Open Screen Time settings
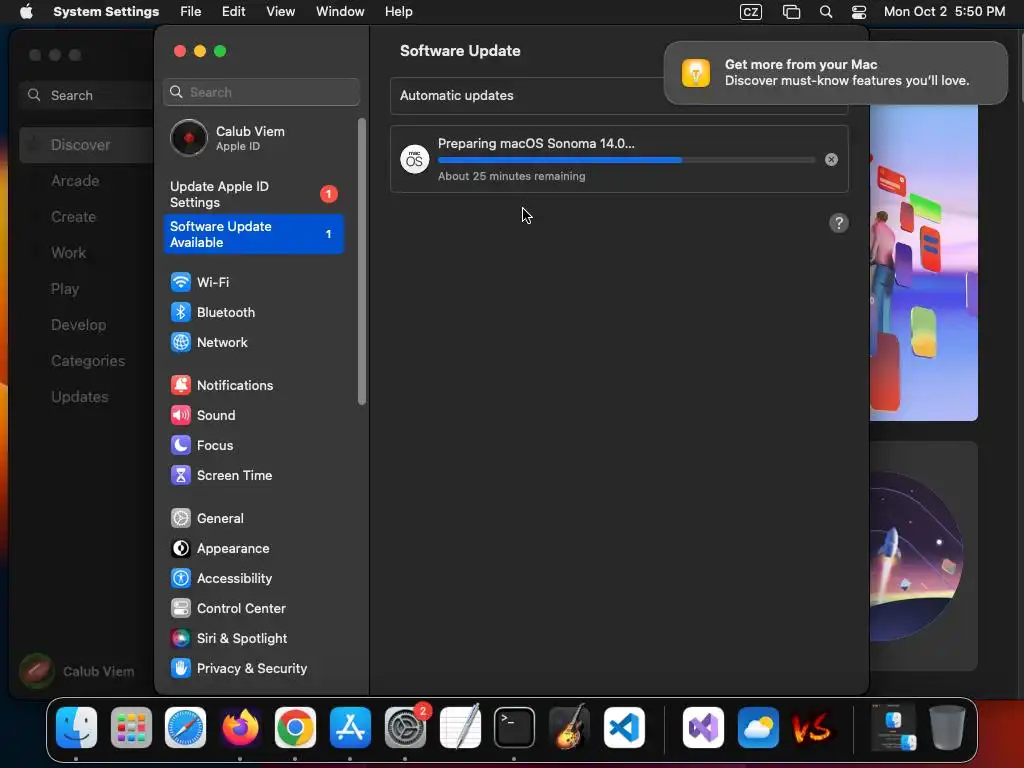The width and height of the screenshot is (1024, 768). point(253,475)
